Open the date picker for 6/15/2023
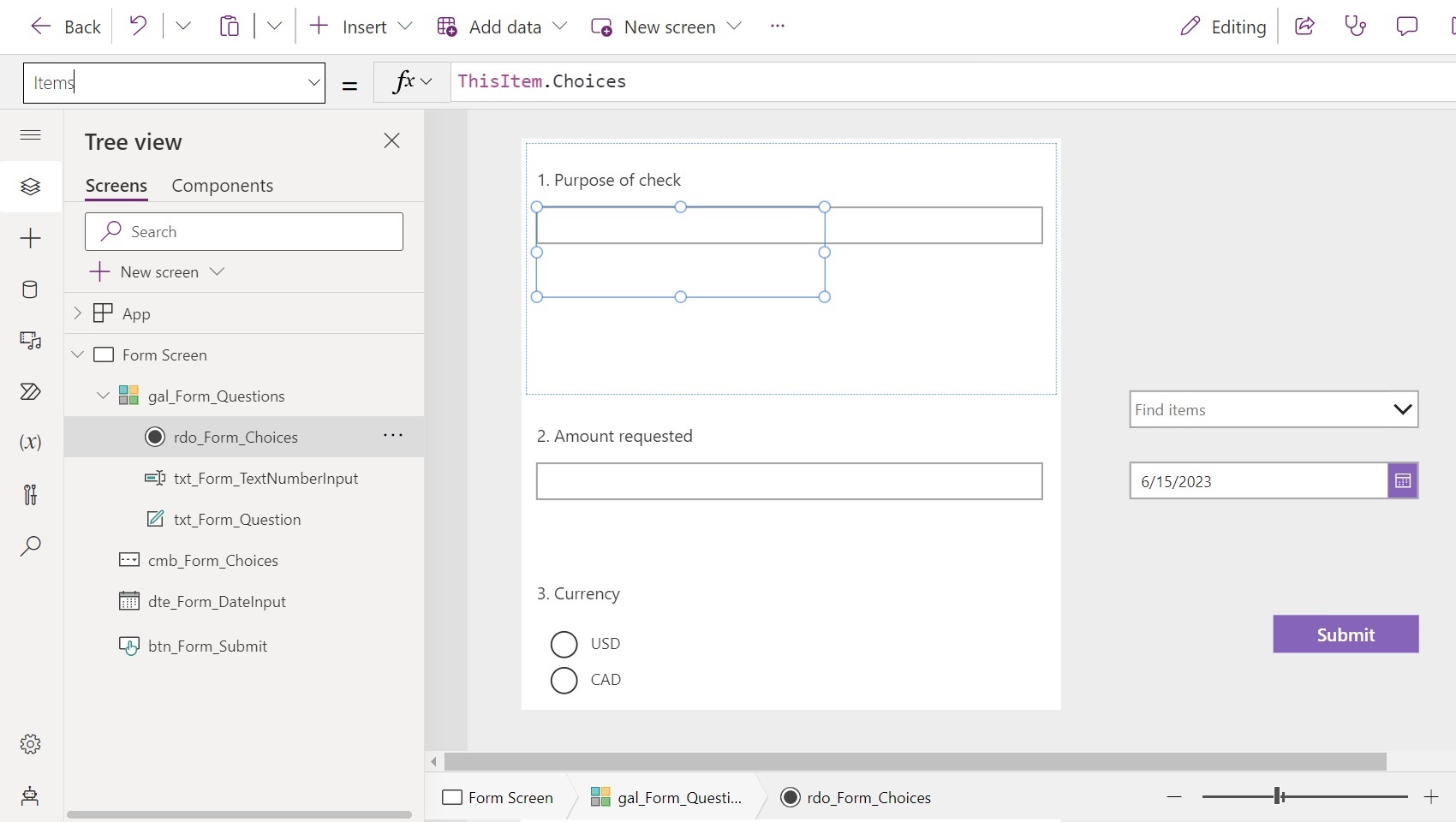The image size is (1456, 822). point(1401,480)
